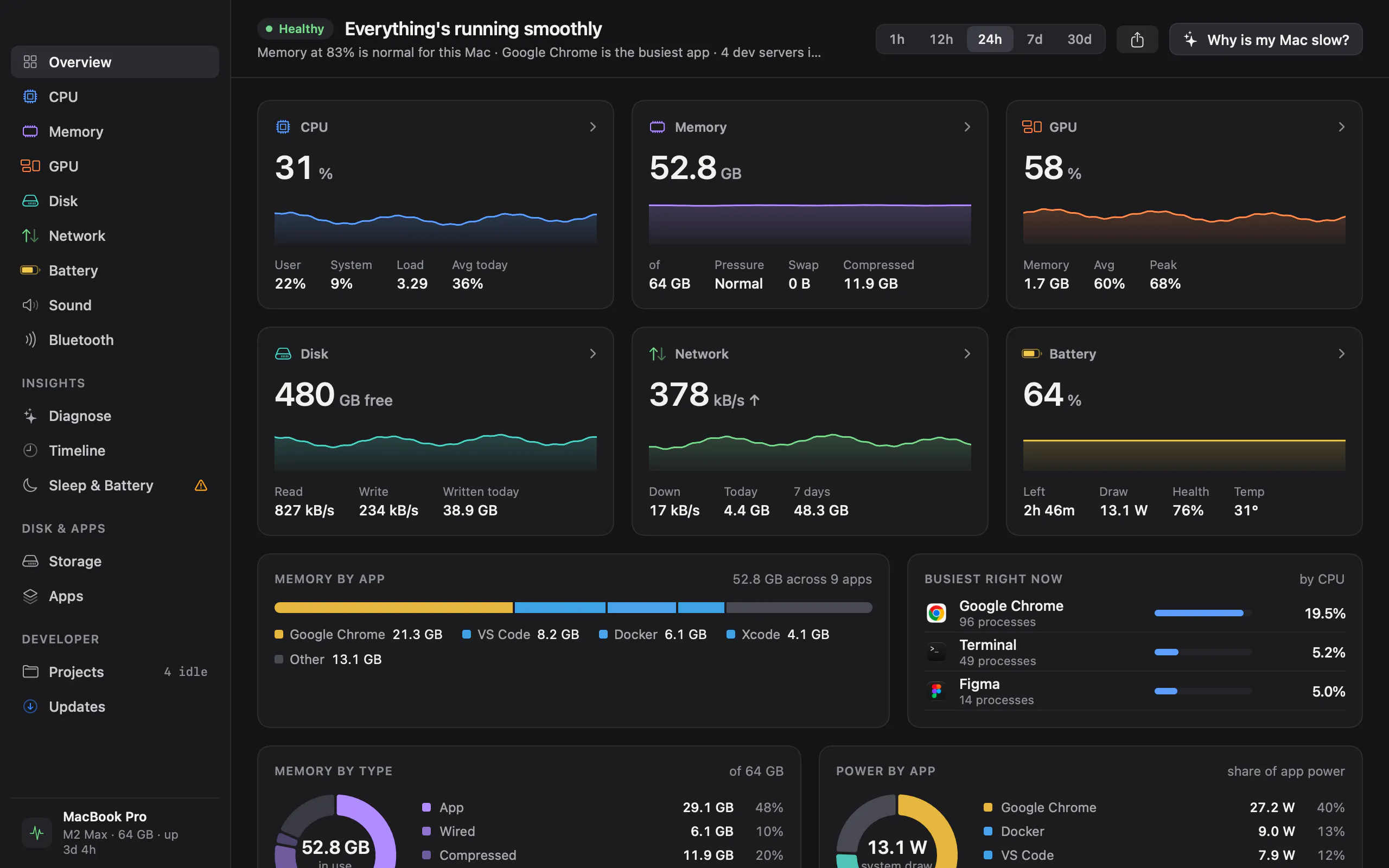The height and width of the screenshot is (868, 1389).
Task: Select the 7d time range
Action: (x=1034, y=39)
